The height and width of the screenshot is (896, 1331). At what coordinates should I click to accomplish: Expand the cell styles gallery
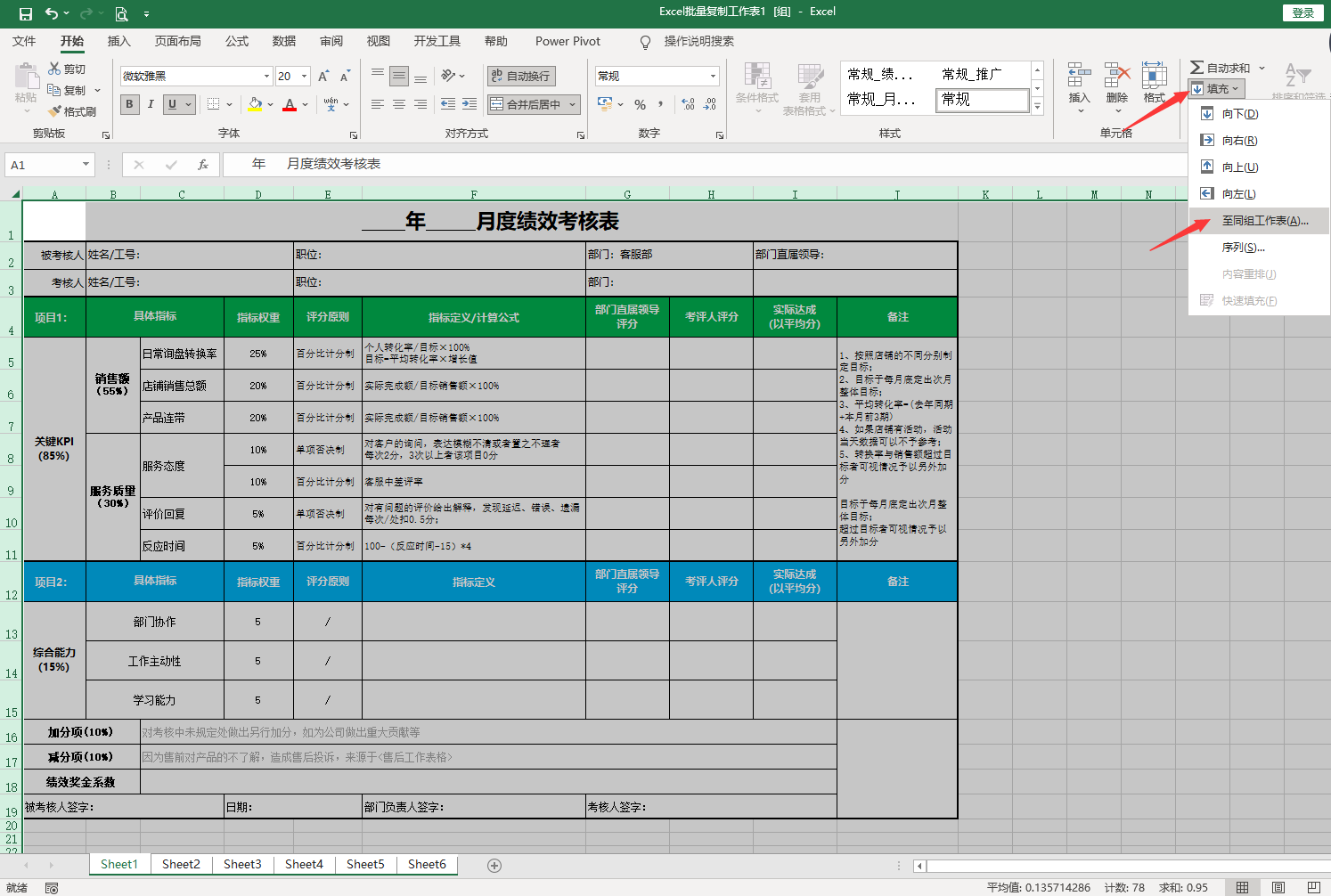click(x=1037, y=107)
